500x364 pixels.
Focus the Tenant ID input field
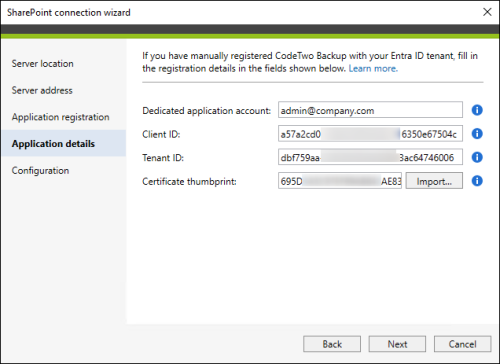click(370, 157)
